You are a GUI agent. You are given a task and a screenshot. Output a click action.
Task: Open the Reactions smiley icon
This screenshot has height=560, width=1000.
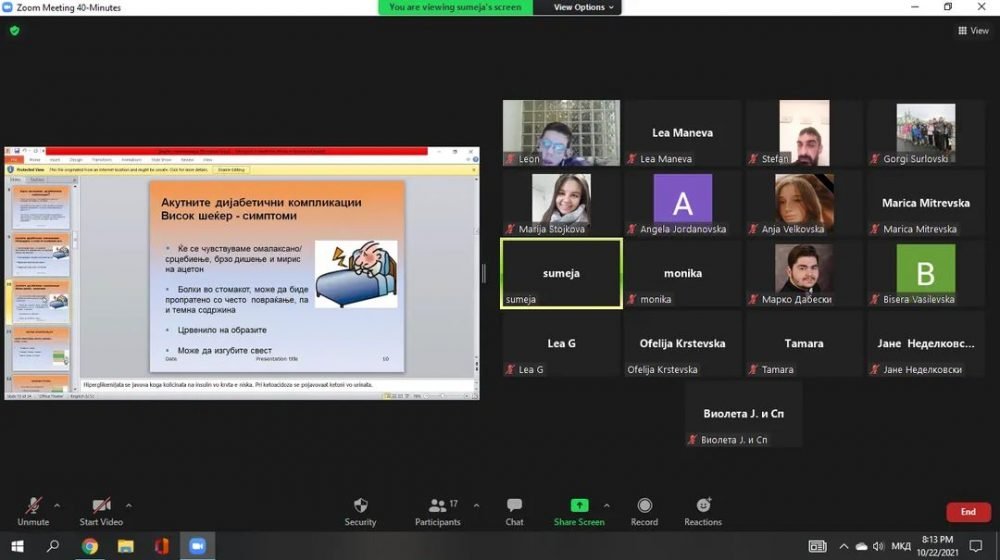click(x=703, y=506)
